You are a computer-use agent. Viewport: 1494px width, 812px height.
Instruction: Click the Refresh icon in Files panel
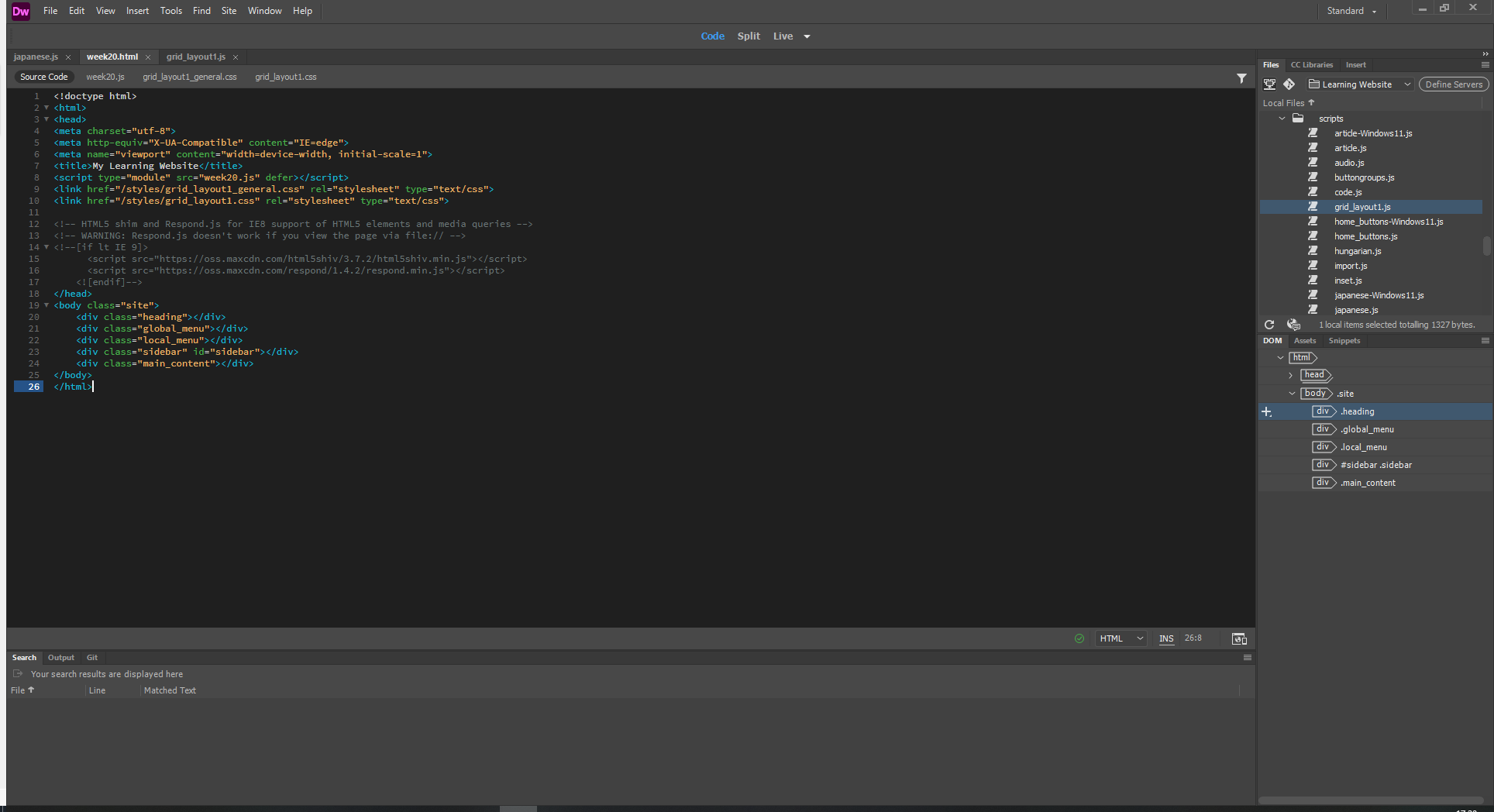[x=1269, y=325]
